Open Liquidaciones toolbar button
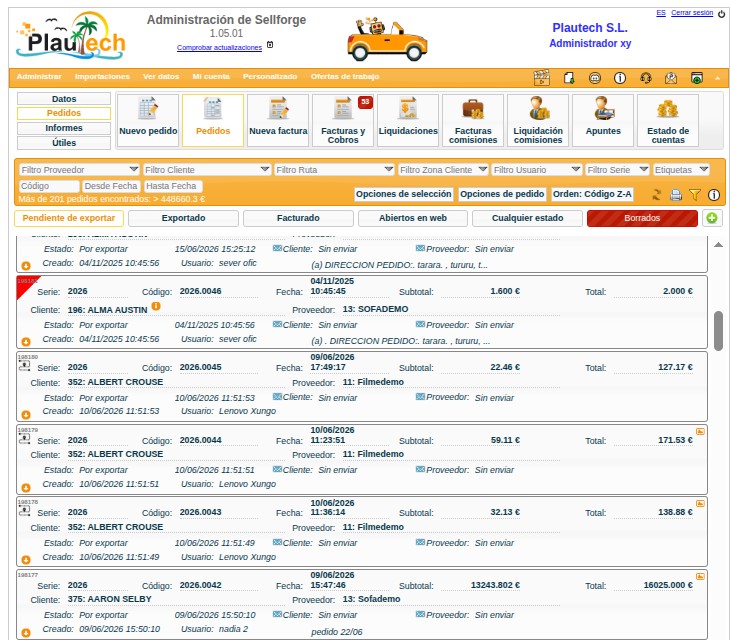 tap(408, 120)
